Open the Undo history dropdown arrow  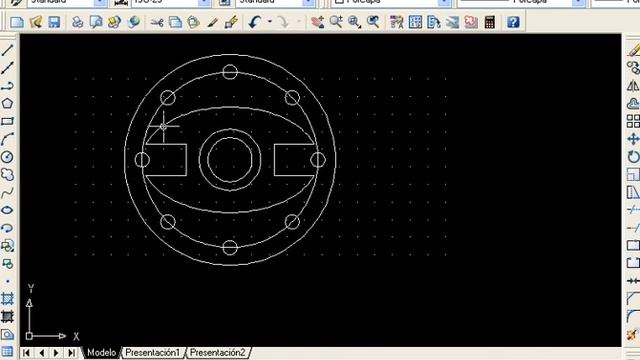pyautogui.click(x=270, y=22)
